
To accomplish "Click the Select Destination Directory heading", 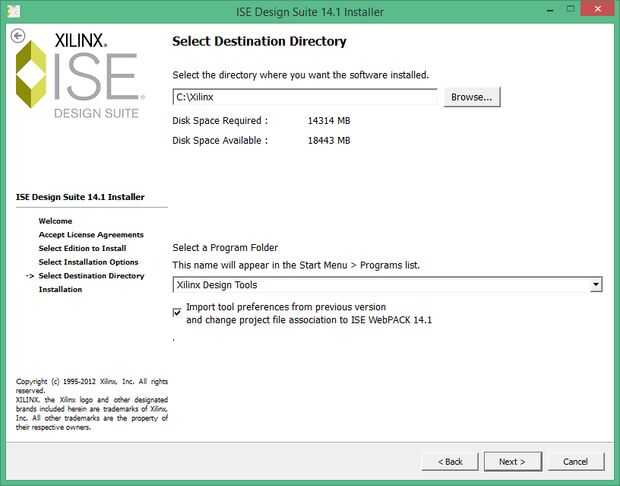I will click(259, 41).
